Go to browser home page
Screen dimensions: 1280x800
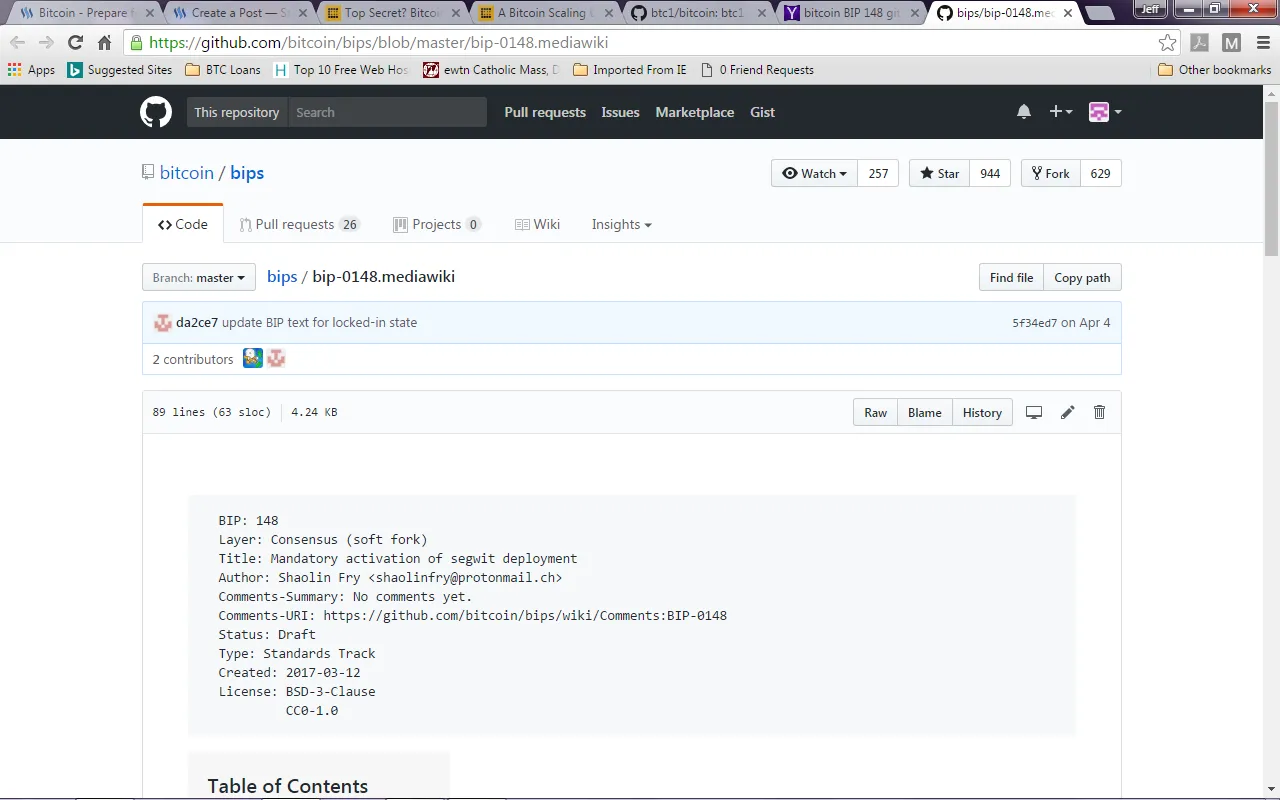104,43
